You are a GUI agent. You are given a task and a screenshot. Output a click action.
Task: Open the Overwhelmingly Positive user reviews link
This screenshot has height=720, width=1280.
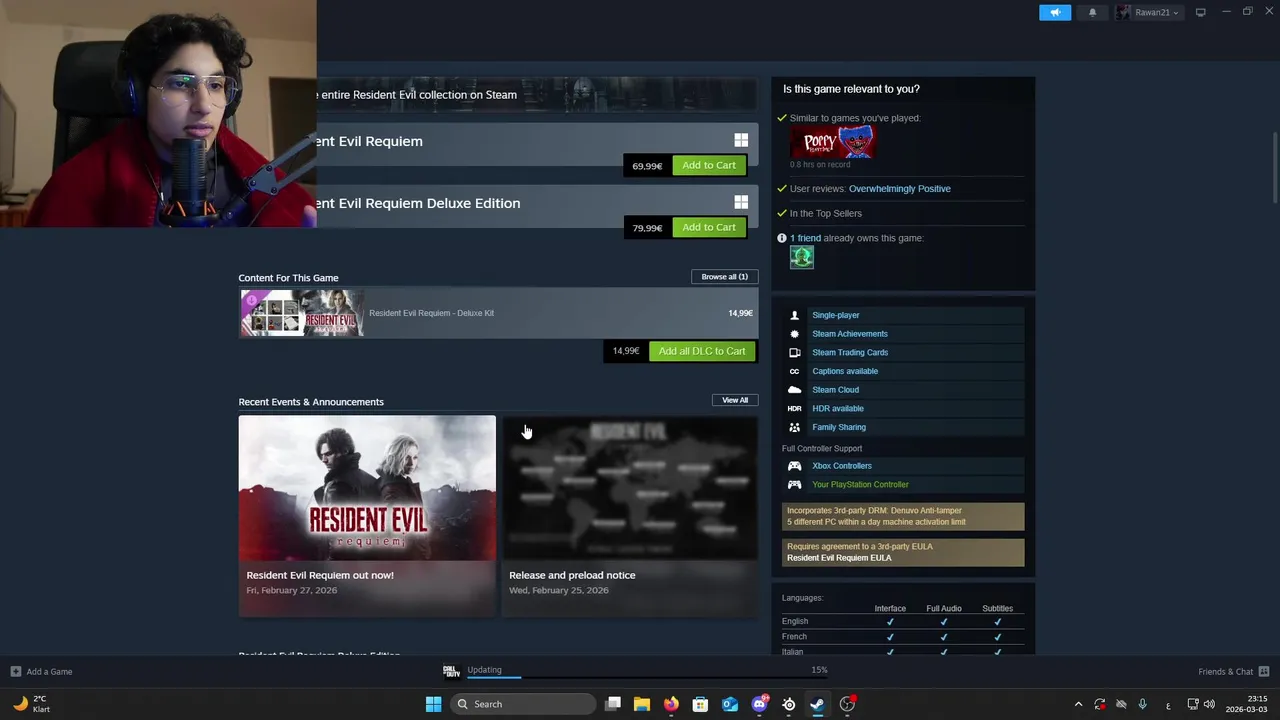tap(899, 188)
